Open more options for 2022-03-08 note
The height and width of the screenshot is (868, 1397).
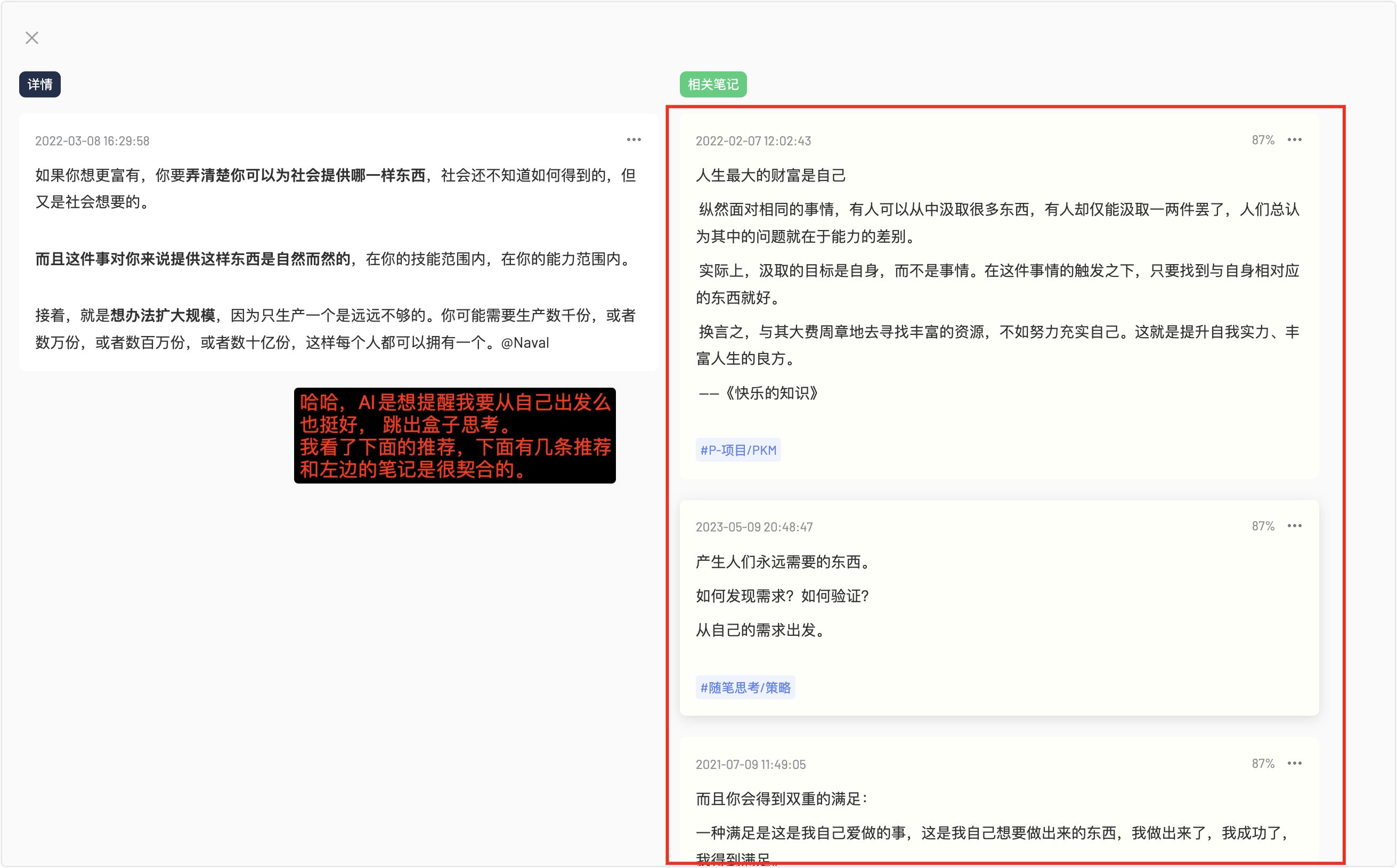633,140
